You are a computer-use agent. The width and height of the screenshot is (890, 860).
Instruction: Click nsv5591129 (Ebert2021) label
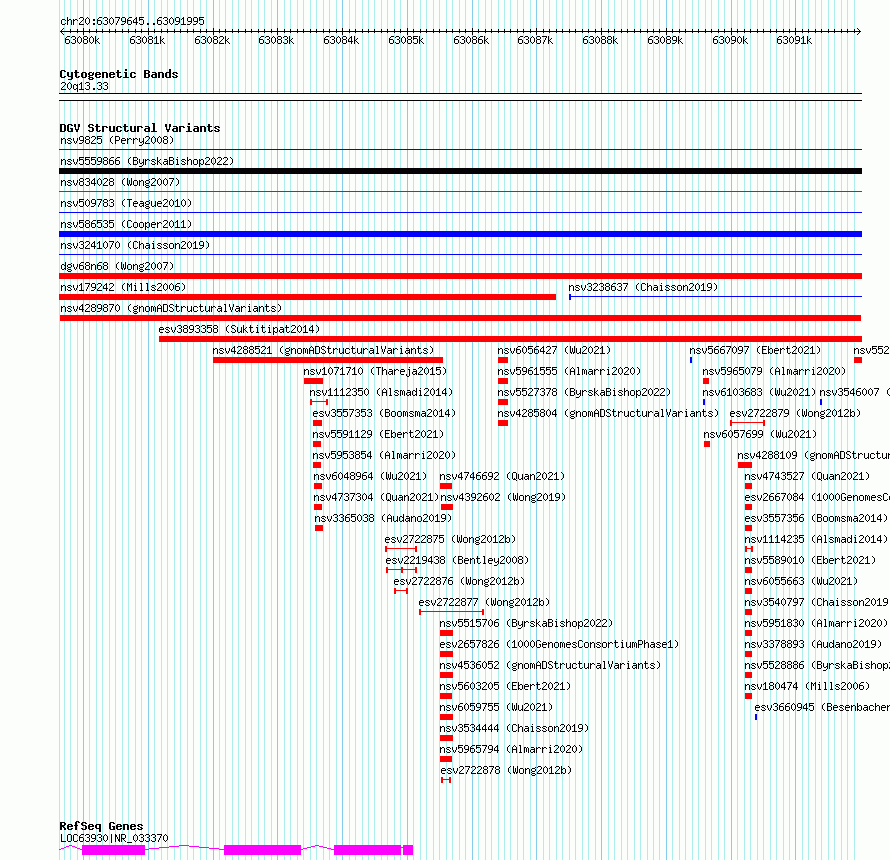click(378, 434)
